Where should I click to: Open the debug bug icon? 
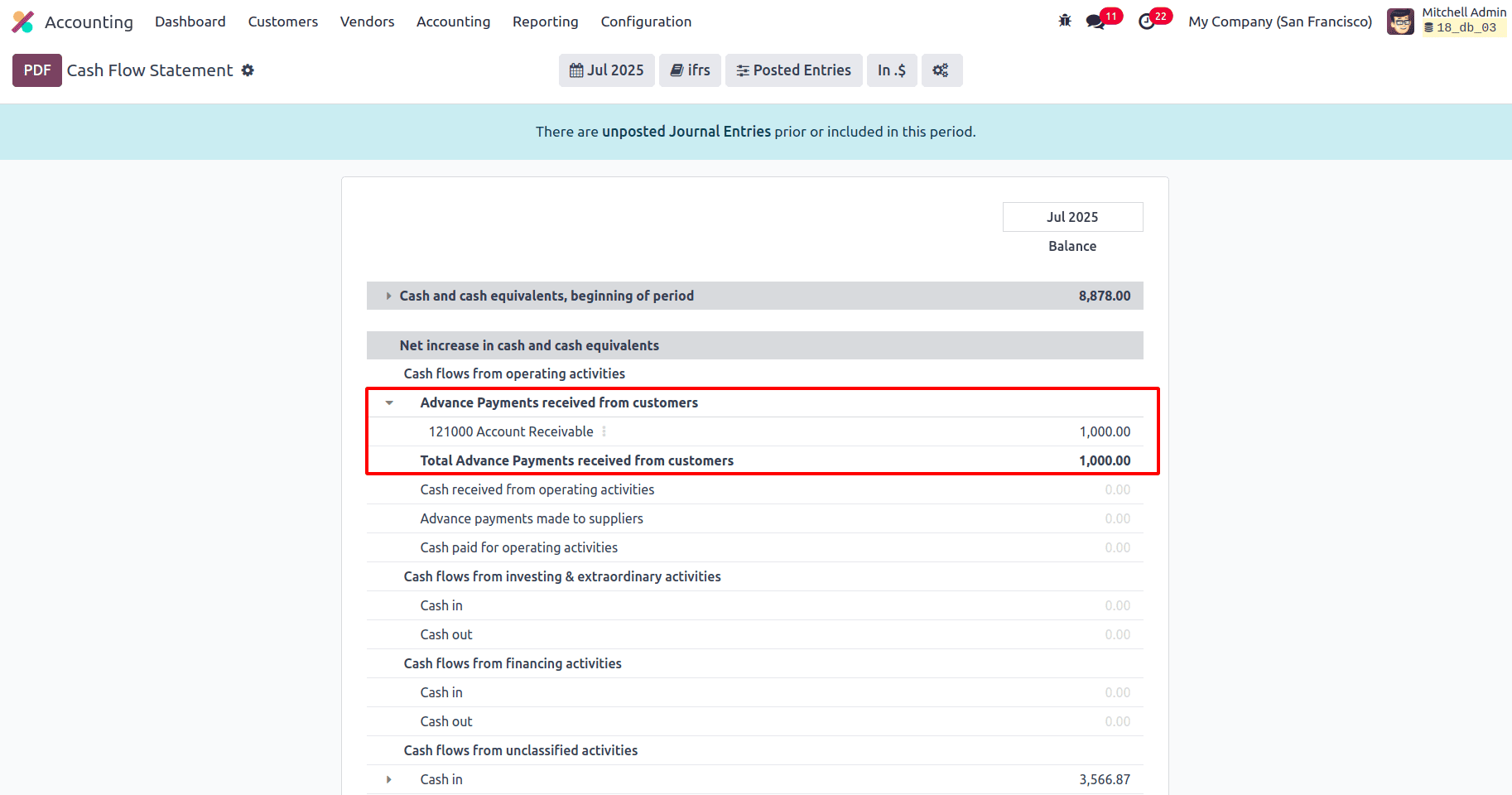point(1065,21)
